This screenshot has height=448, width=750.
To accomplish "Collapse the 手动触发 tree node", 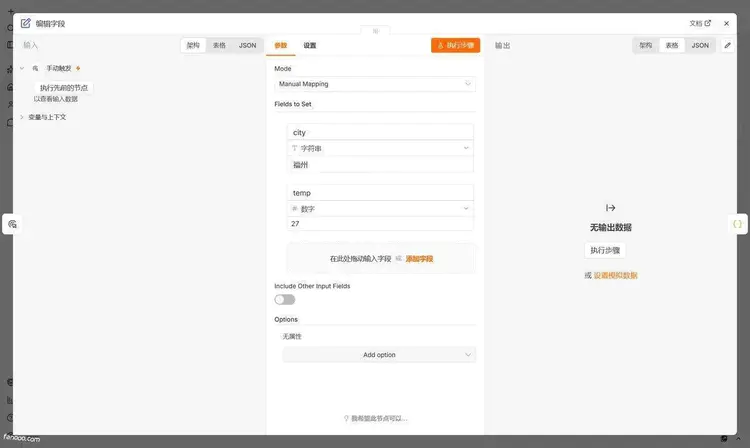I will click(22, 68).
